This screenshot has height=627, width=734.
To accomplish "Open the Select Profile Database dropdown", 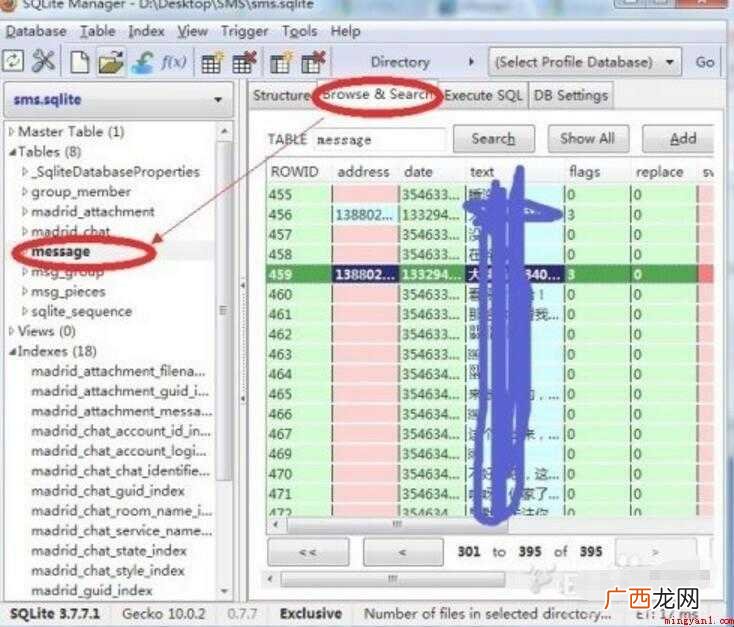I will pos(585,62).
